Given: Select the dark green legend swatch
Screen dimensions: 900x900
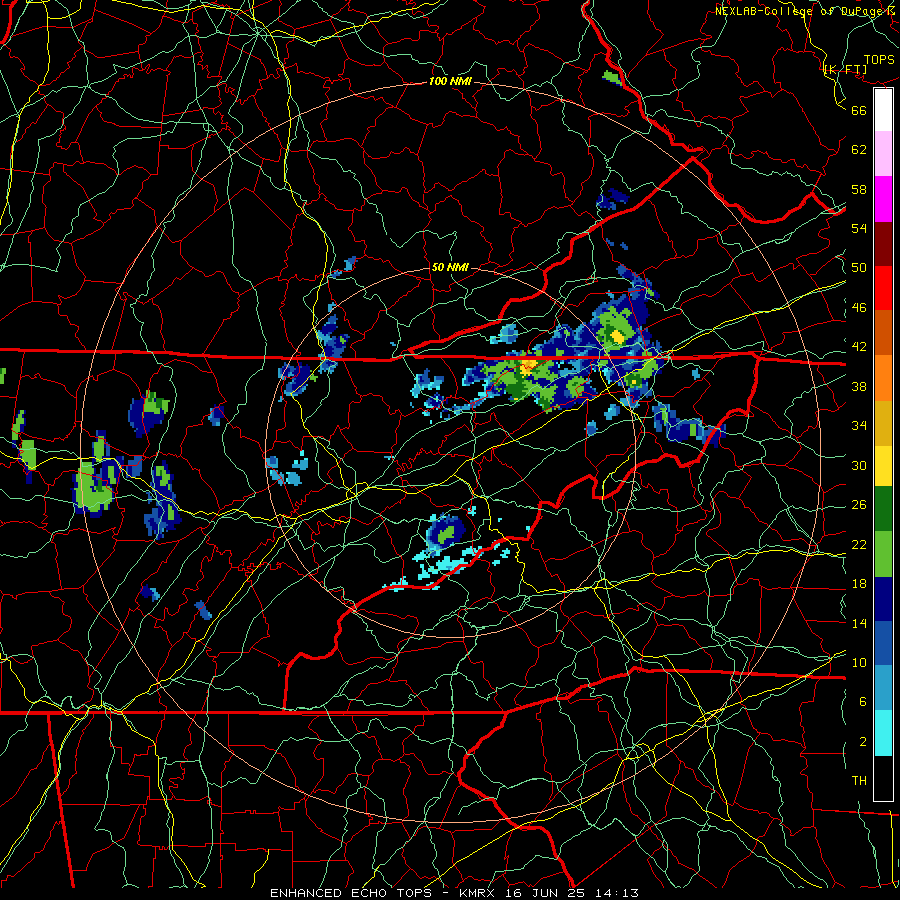Looking at the screenshot, I should tap(883, 509).
